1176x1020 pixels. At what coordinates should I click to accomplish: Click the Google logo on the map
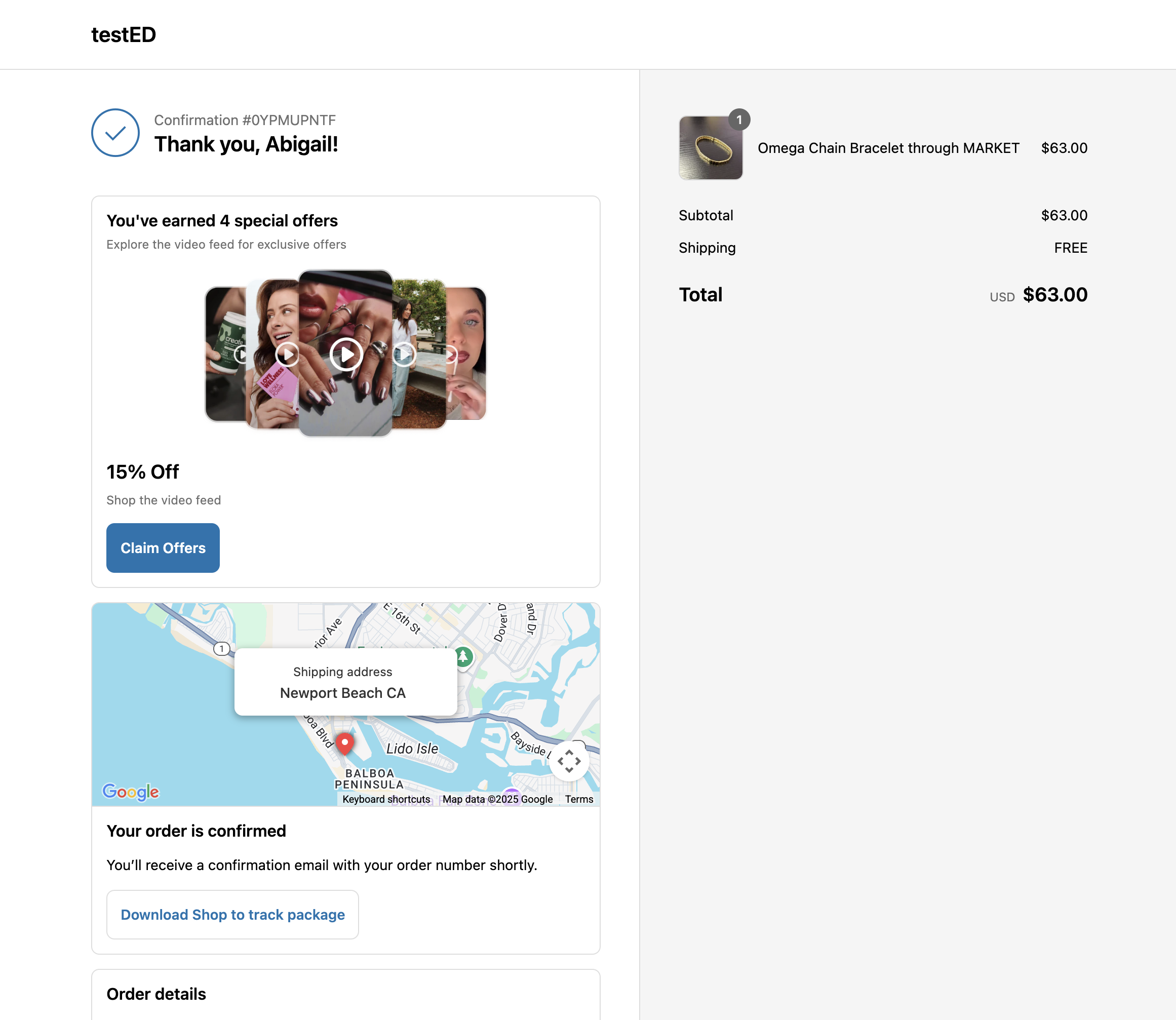tap(131, 792)
